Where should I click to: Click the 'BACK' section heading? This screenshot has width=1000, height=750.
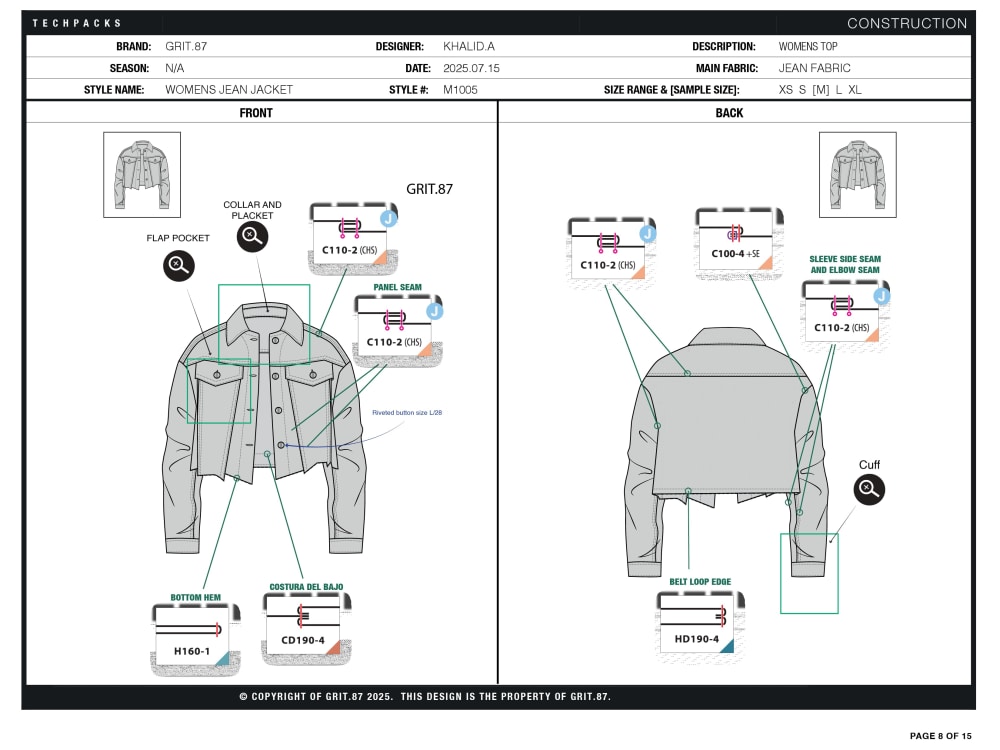tap(729, 113)
